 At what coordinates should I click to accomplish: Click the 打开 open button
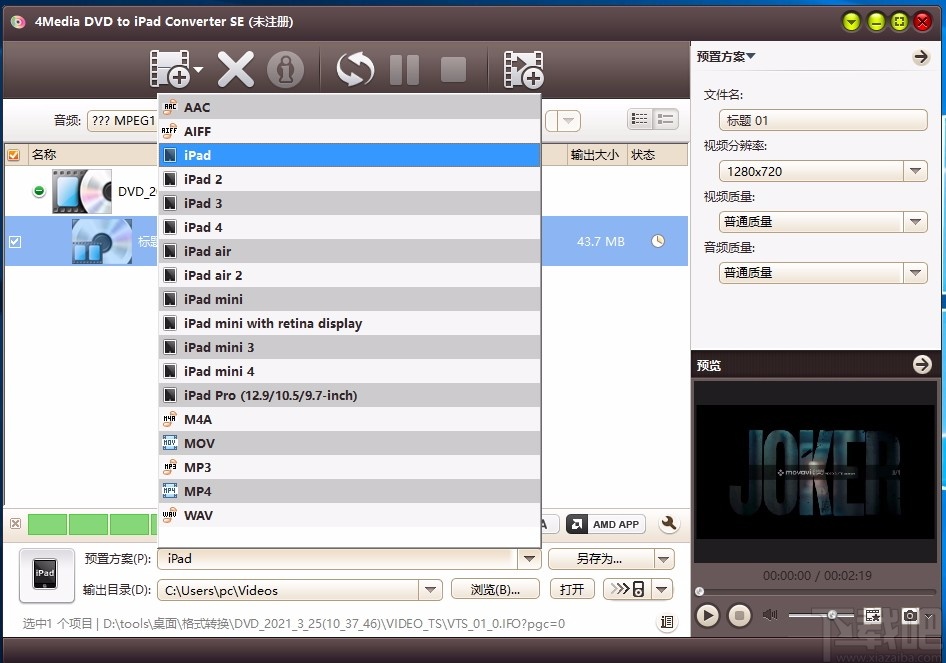pyautogui.click(x=571, y=589)
